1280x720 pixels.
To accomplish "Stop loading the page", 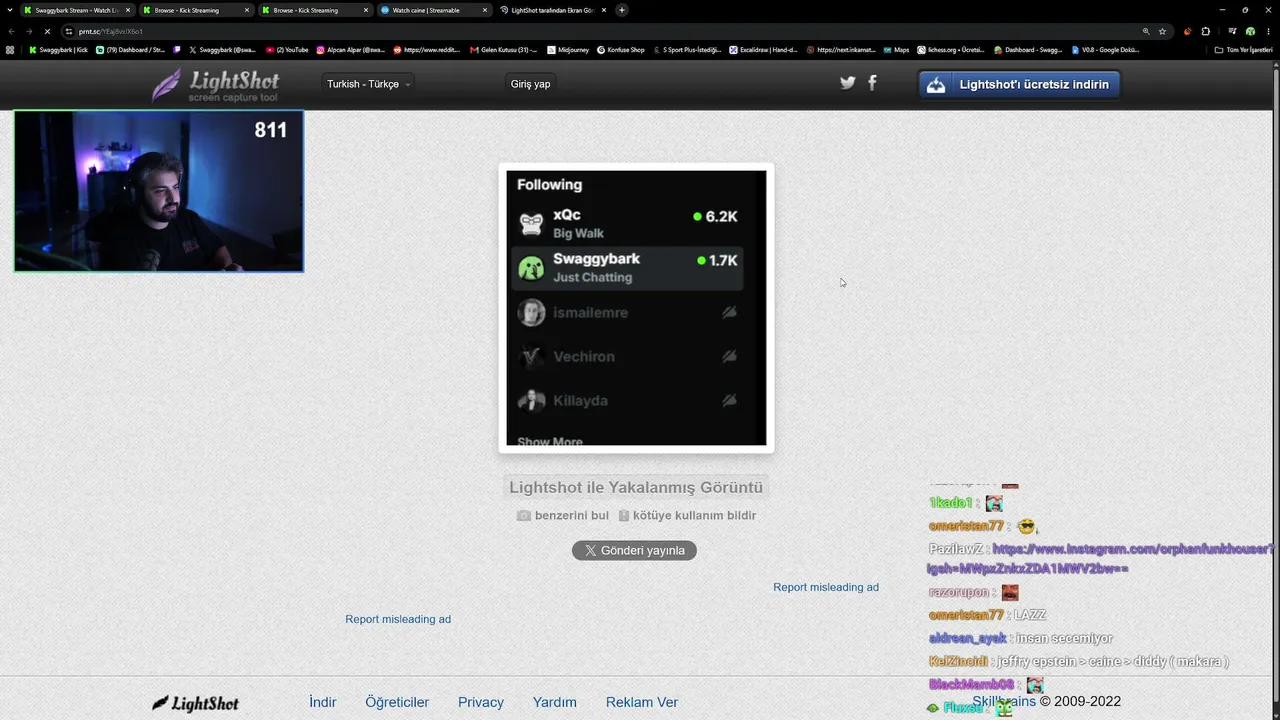I will click(x=47, y=31).
